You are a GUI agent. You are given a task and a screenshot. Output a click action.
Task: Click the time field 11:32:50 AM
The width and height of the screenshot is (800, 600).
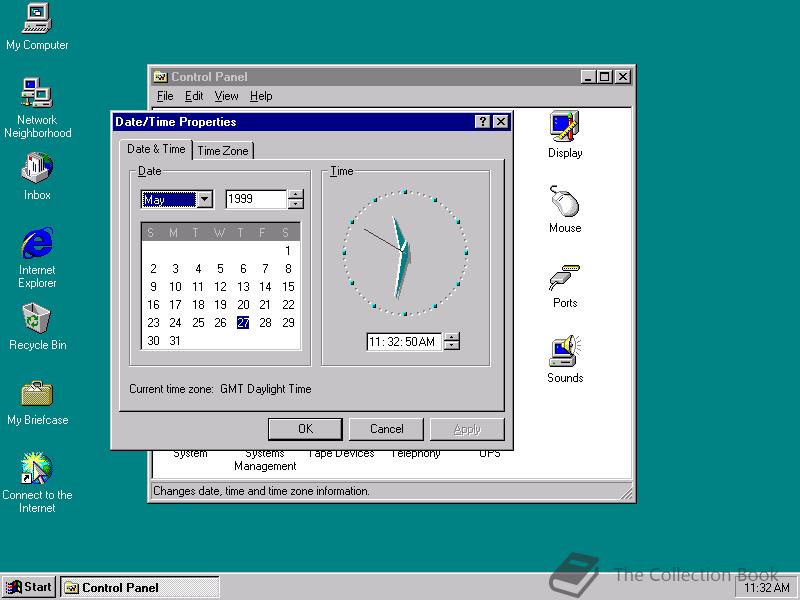coord(404,341)
